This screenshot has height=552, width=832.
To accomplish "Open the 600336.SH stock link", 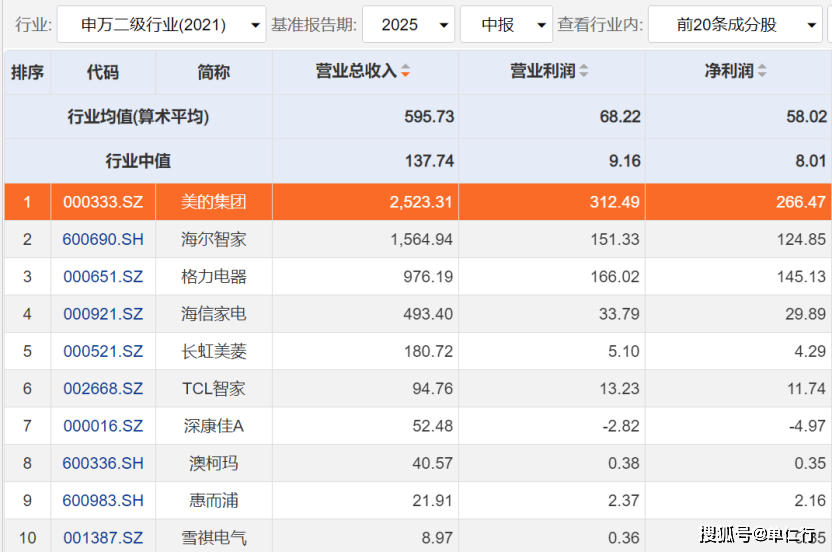I will point(103,464).
